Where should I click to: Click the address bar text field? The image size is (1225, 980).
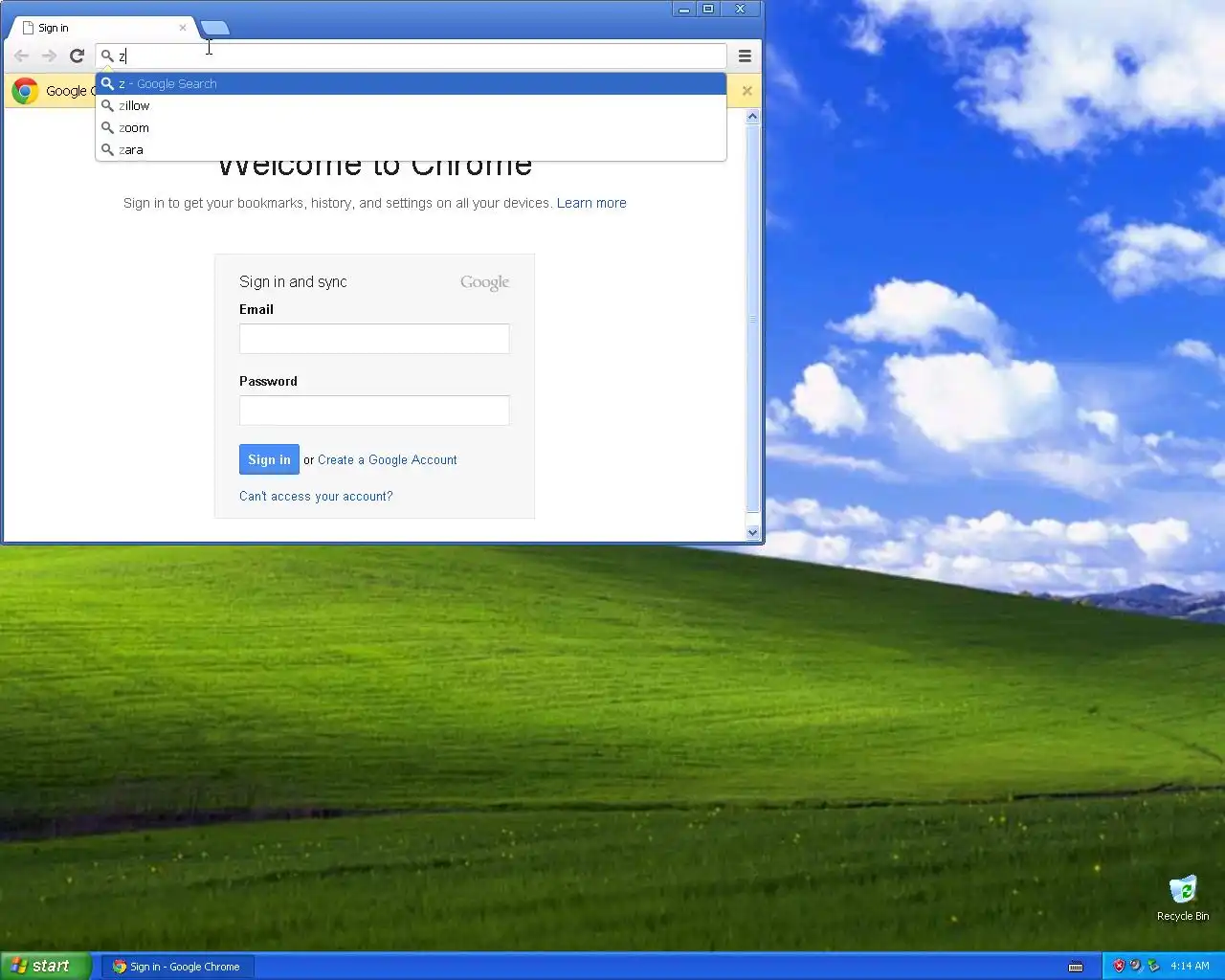pos(412,56)
